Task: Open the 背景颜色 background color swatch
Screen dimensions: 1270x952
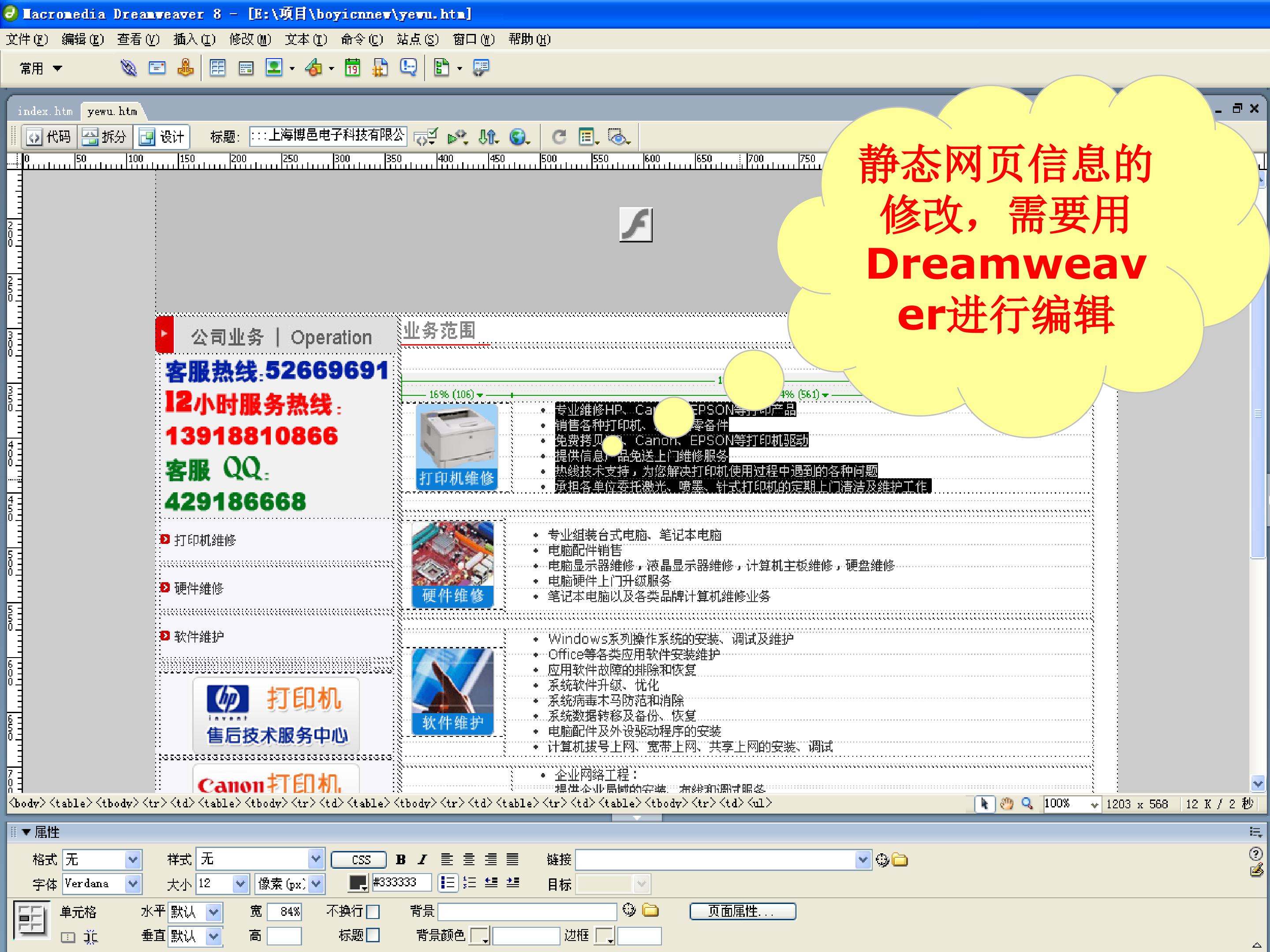Action: click(x=479, y=937)
